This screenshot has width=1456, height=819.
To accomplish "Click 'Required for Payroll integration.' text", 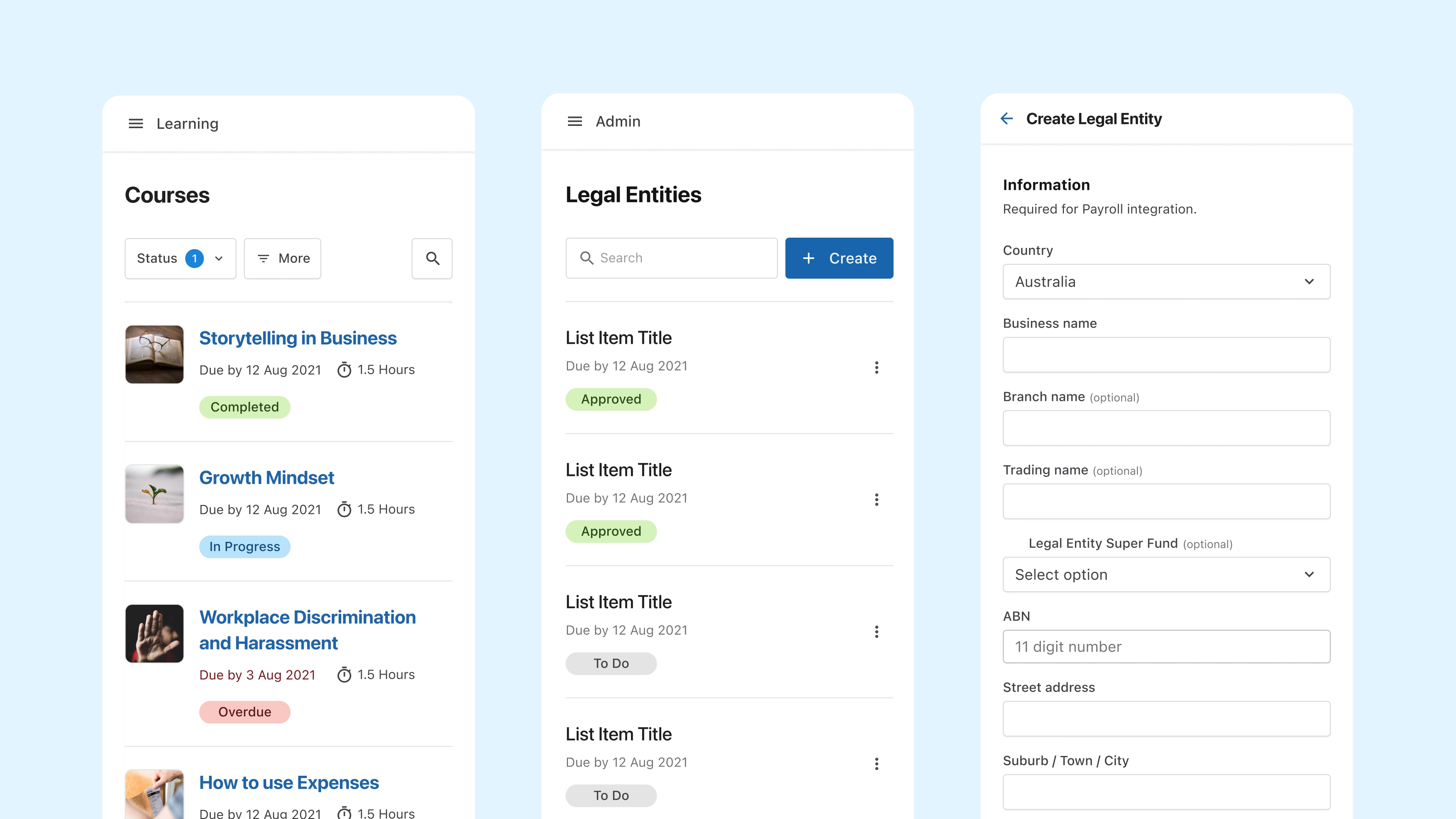I will [1099, 209].
